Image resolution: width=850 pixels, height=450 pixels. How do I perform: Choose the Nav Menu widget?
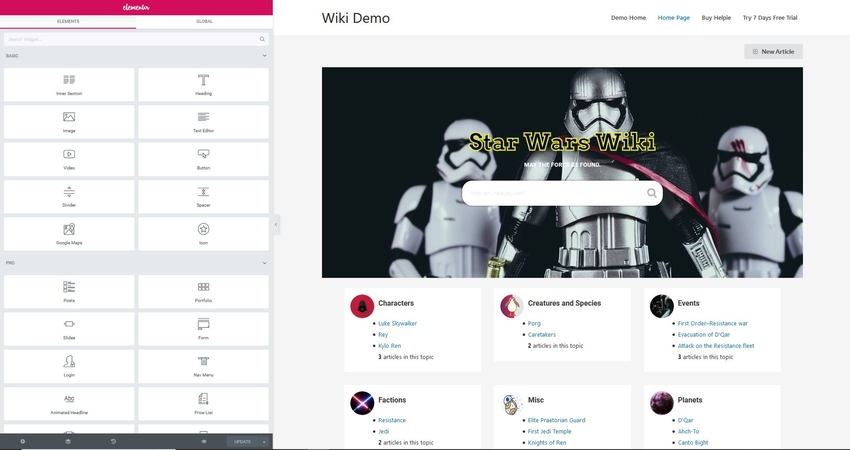click(203, 367)
